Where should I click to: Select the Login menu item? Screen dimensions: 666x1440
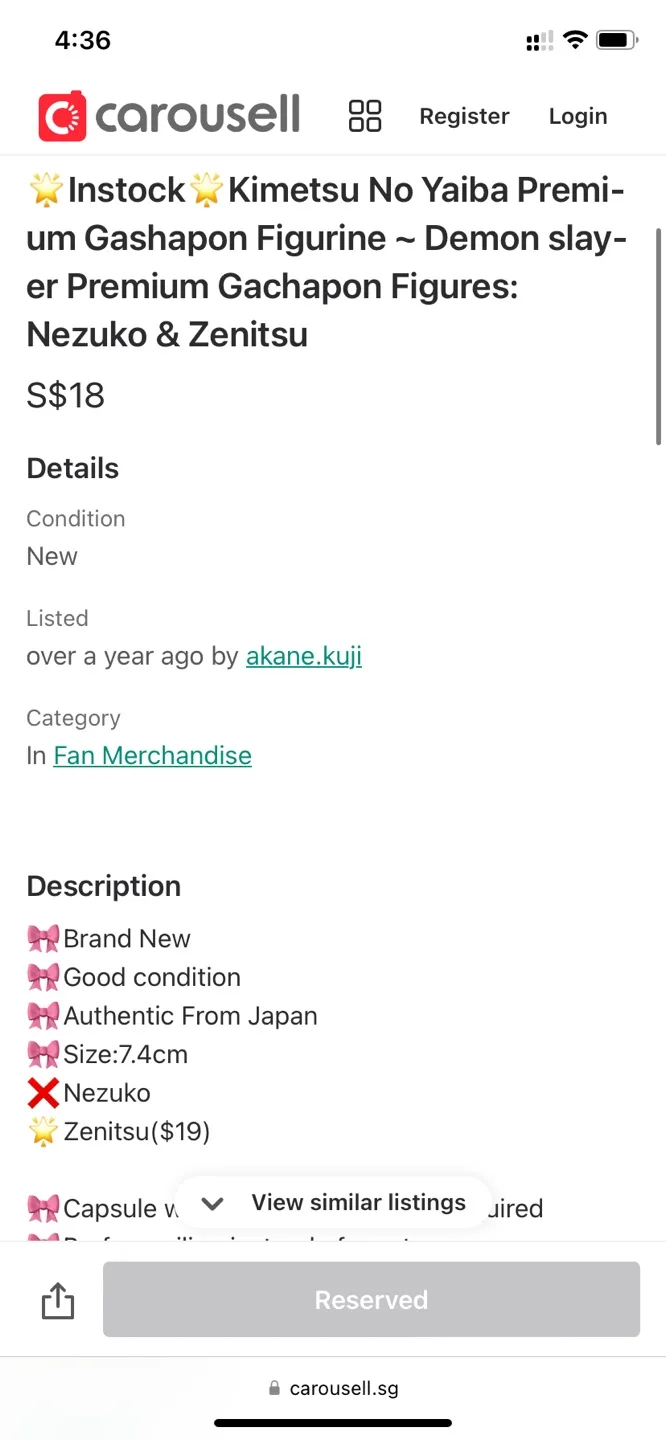578,115
